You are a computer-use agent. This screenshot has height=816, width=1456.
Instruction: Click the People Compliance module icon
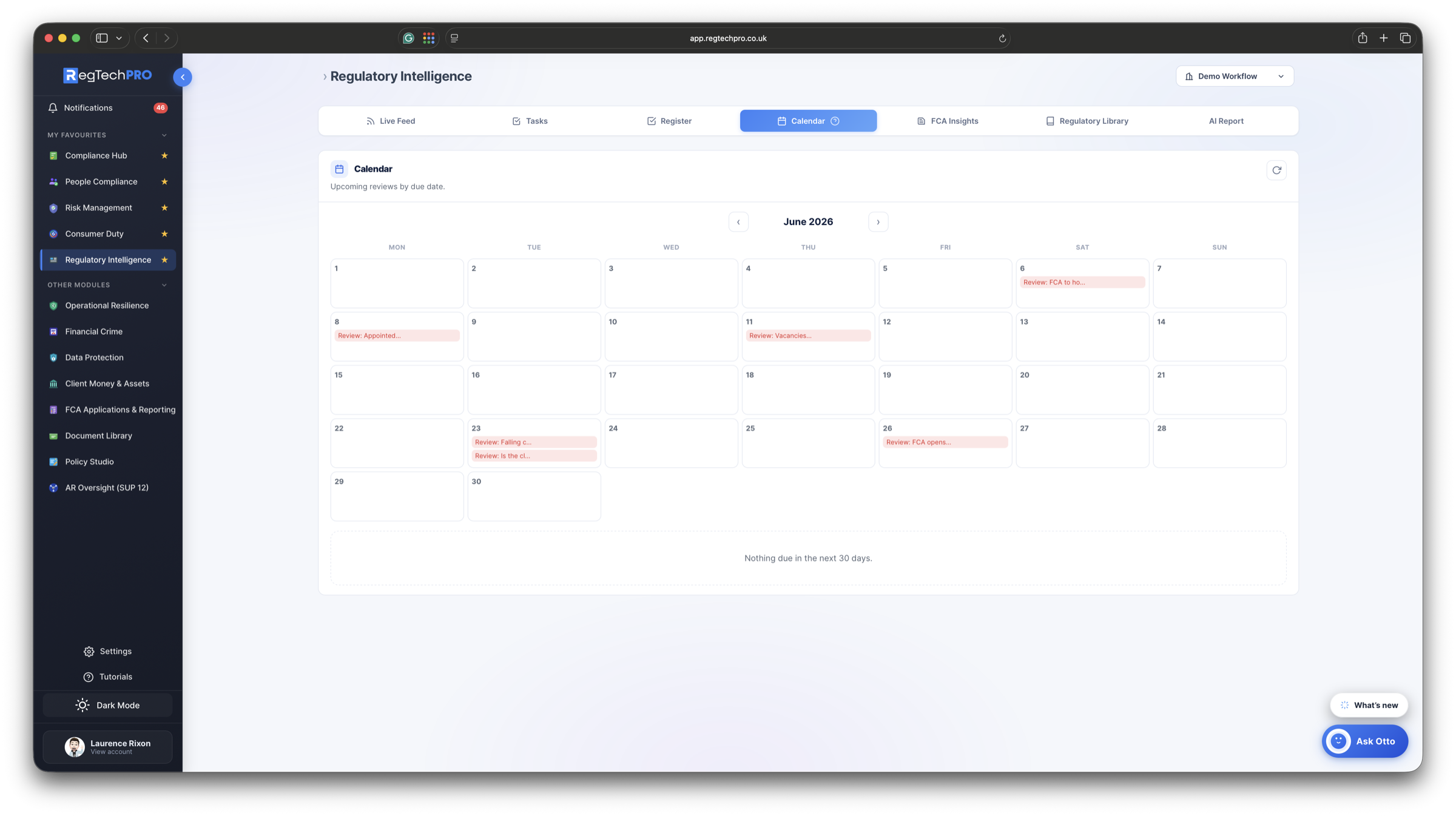coord(53,182)
